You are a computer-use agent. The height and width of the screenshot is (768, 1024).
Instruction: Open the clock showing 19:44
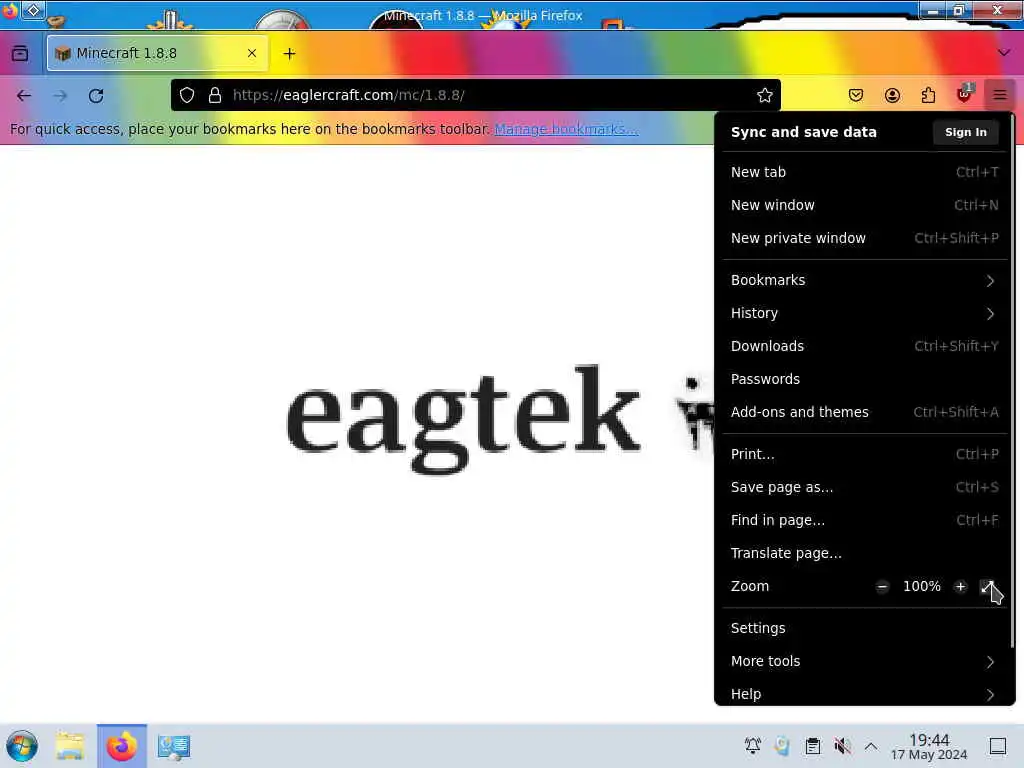coord(929,746)
